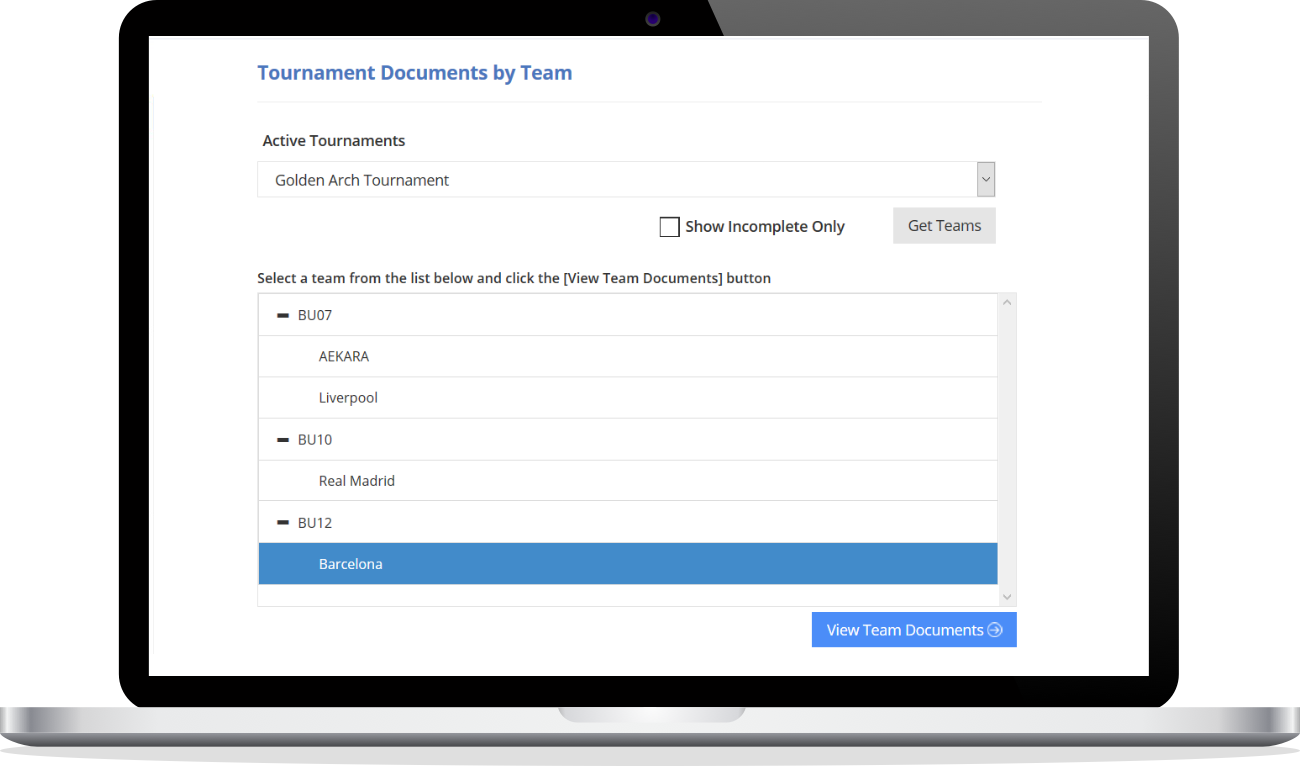This screenshot has width=1300, height=767.
Task: Collapse the BU10 group
Action: tap(283, 439)
